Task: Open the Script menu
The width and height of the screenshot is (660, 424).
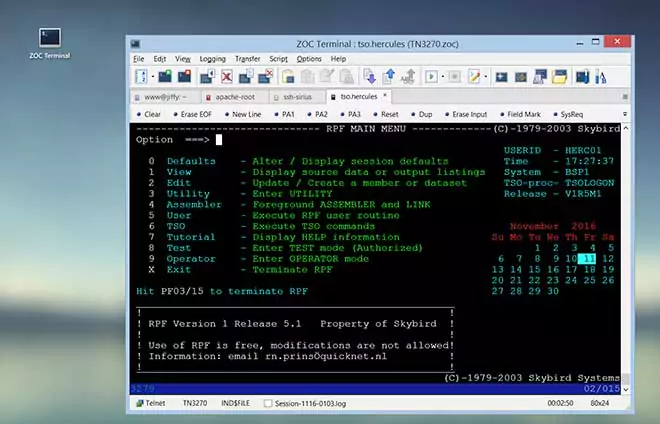Action: click(278, 59)
